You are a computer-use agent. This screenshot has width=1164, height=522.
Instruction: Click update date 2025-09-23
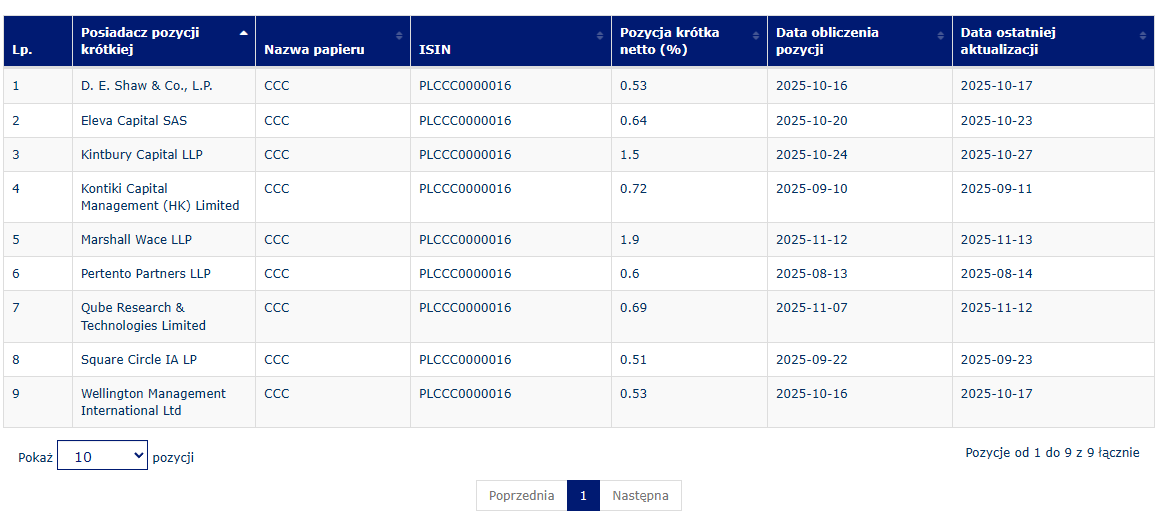coord(996,360)
